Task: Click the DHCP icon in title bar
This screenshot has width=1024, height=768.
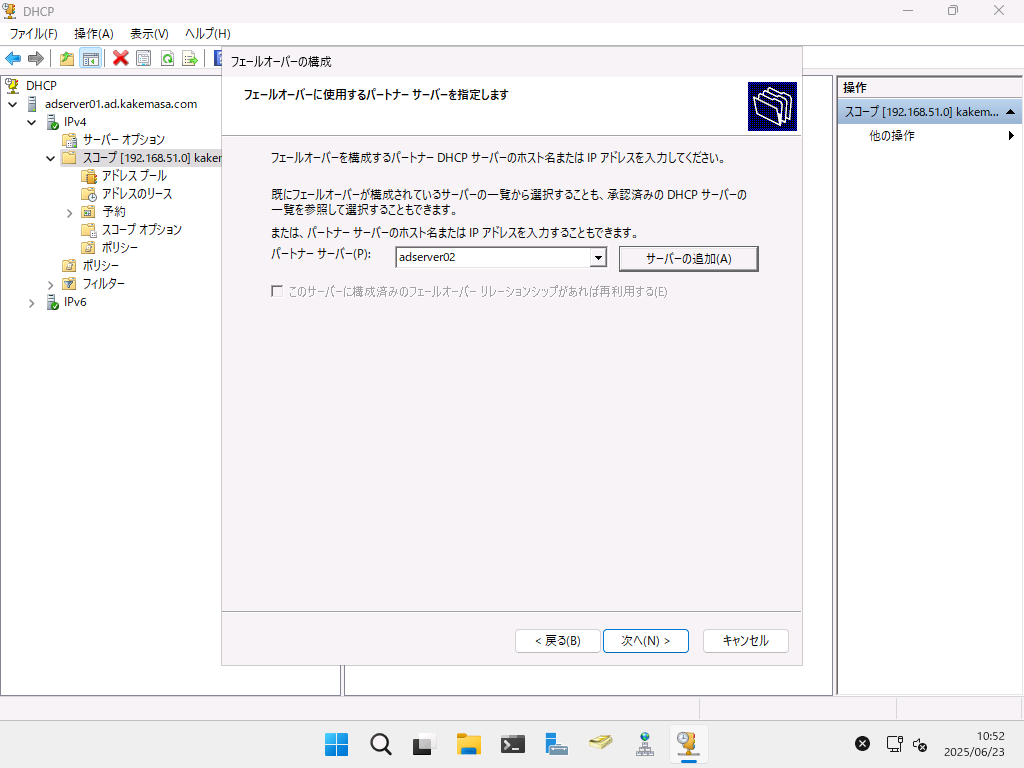Action: pyautogui.click(x=10, y=10)
